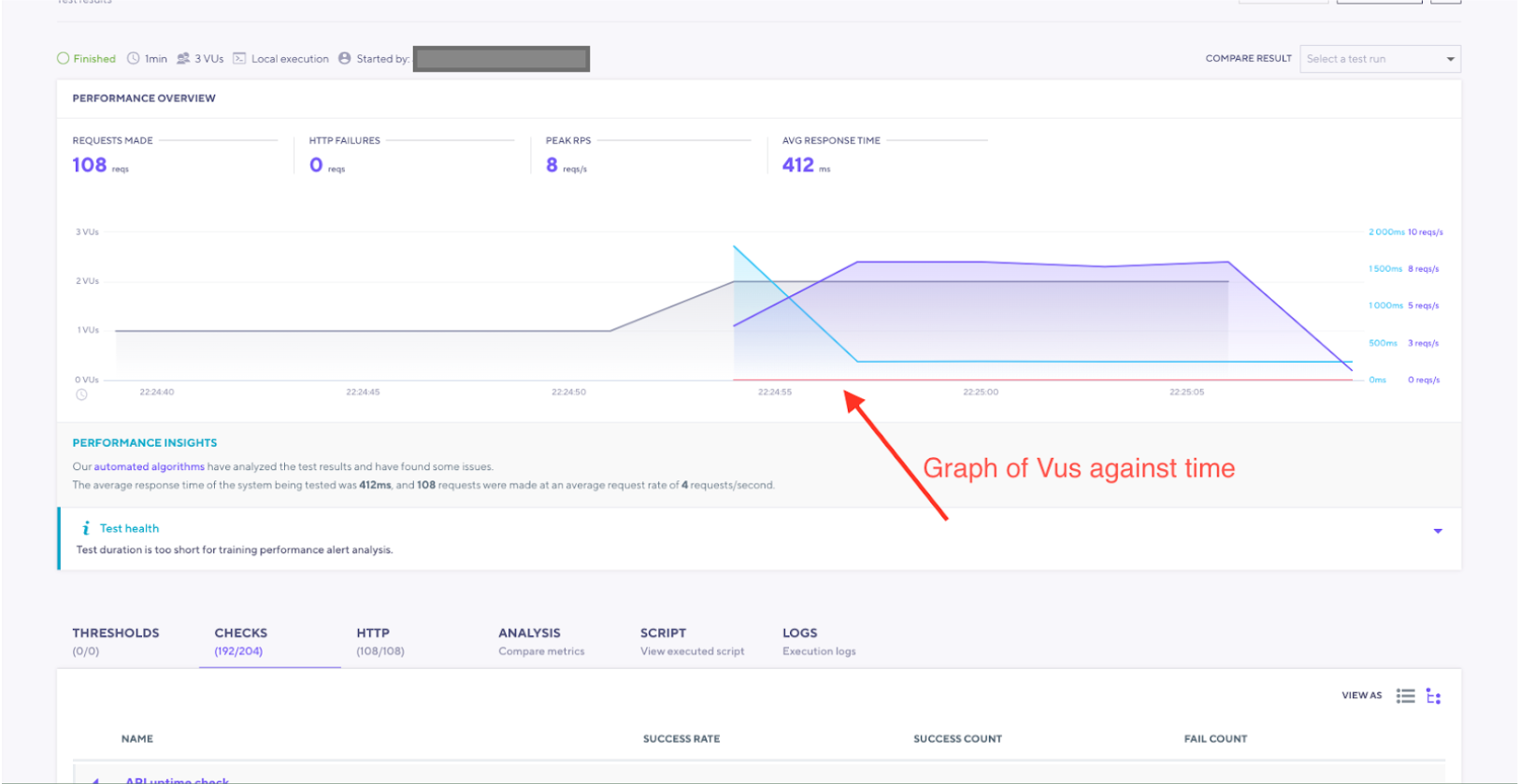Open the Select a test run dropdown
1520x784 pixels.
pos(1379,59)
